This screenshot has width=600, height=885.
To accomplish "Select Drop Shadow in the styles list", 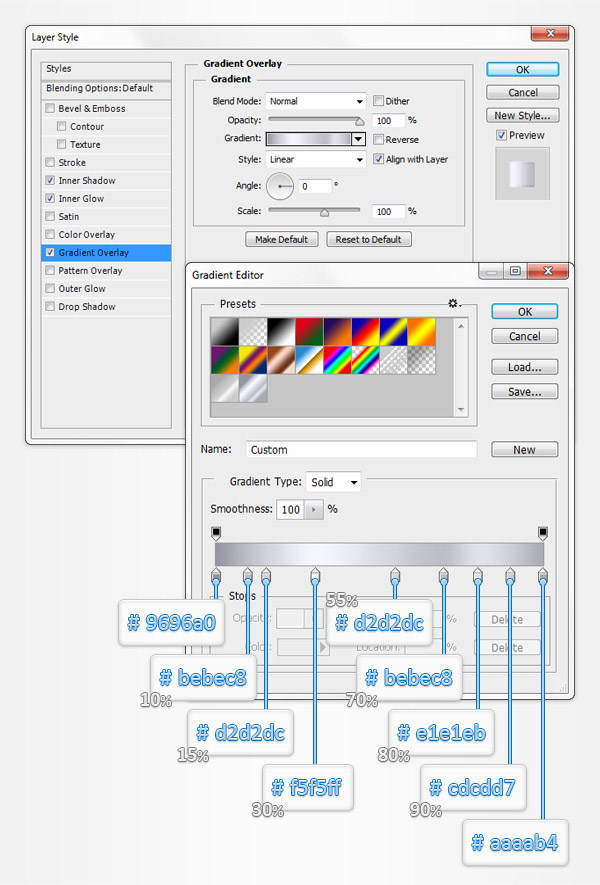I will tap(87, 307).
